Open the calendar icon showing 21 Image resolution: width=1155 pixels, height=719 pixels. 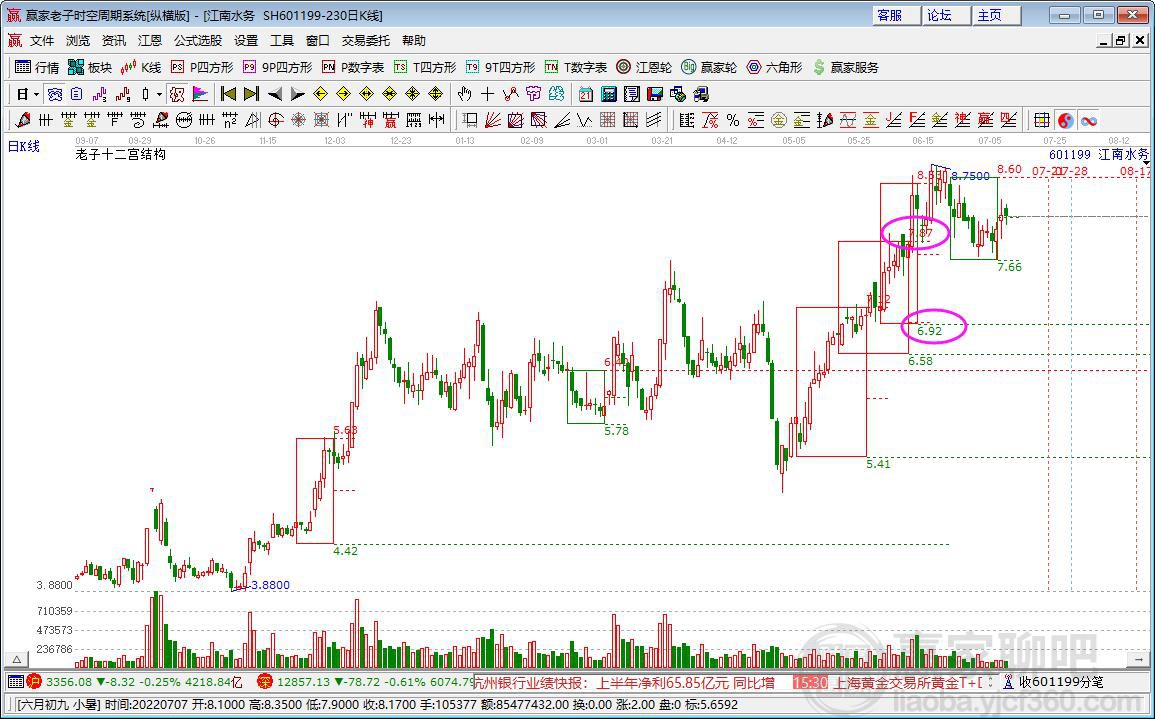coord(586,94)
